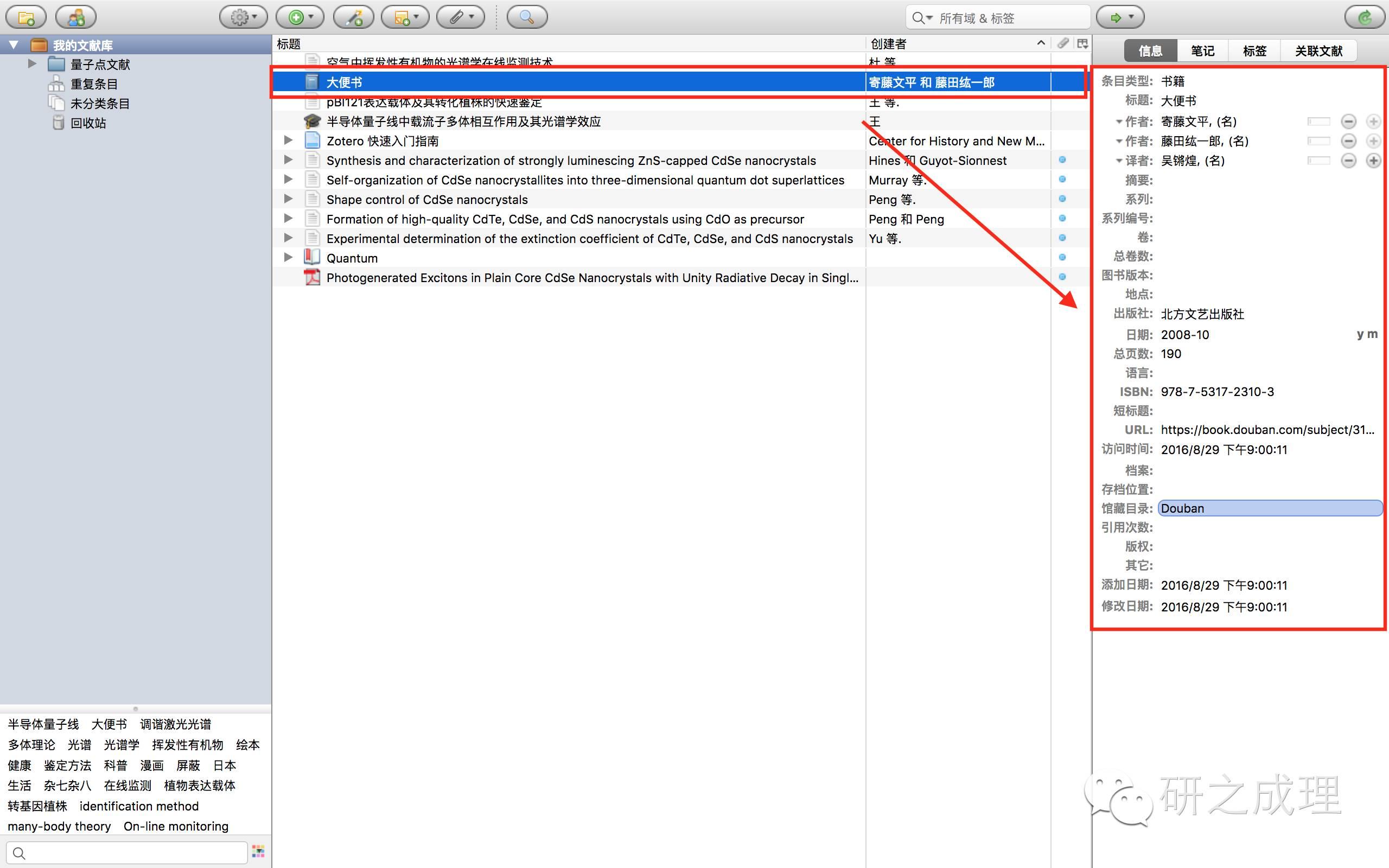Click the Add Attachment paperclip icon
This screenshot has height=868, width=1389.
click(x=460, y=17)
